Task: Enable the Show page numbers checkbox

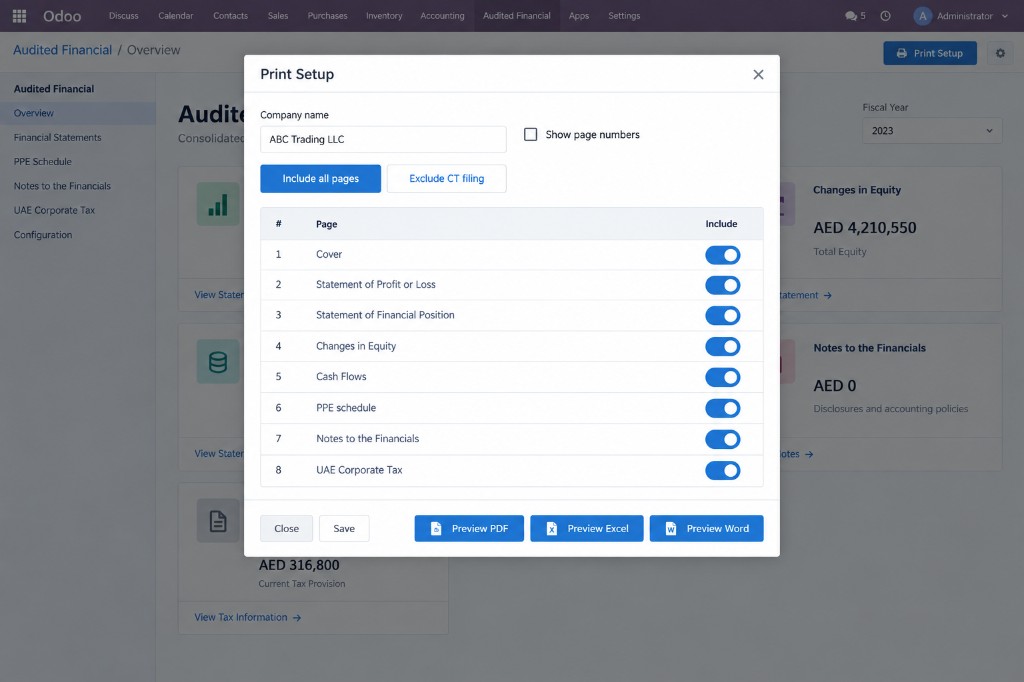Action: tap(531, 135)
